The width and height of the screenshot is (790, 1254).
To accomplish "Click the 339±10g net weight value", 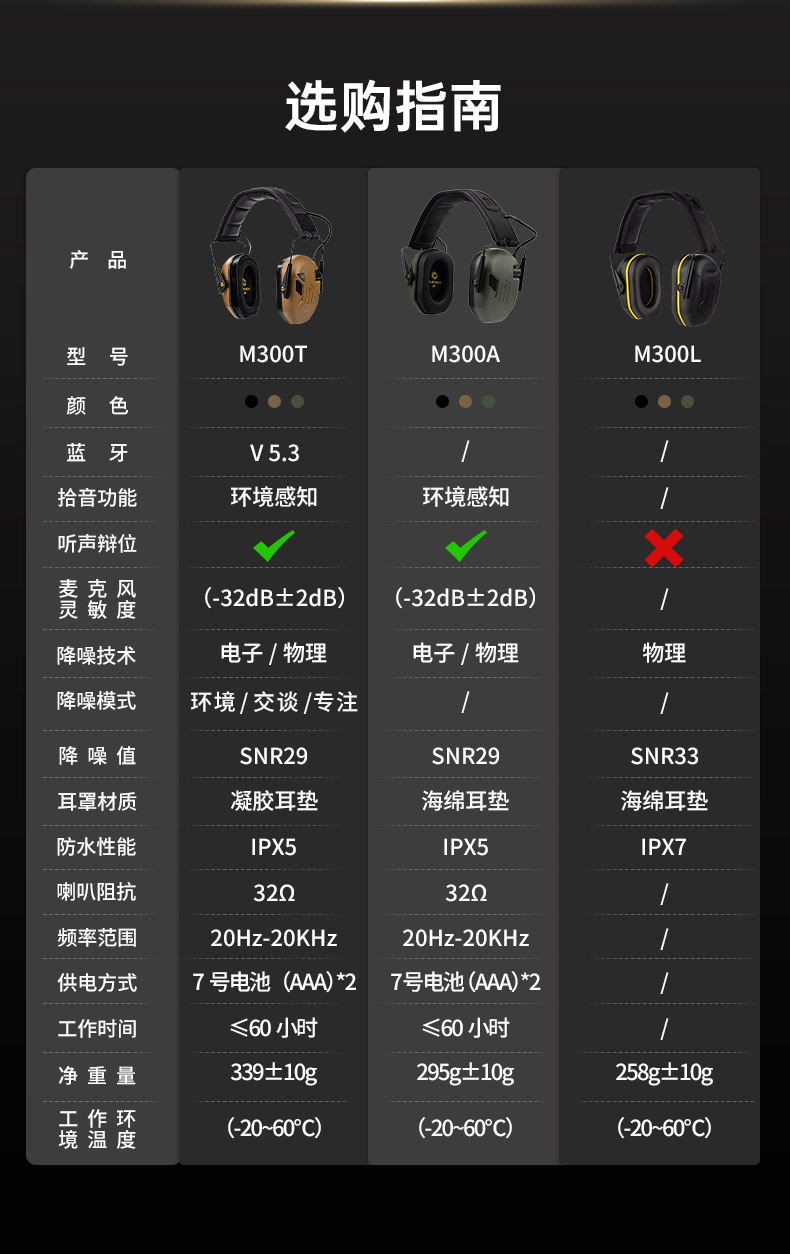I will pyautogui.click(x=274, y=1073).
